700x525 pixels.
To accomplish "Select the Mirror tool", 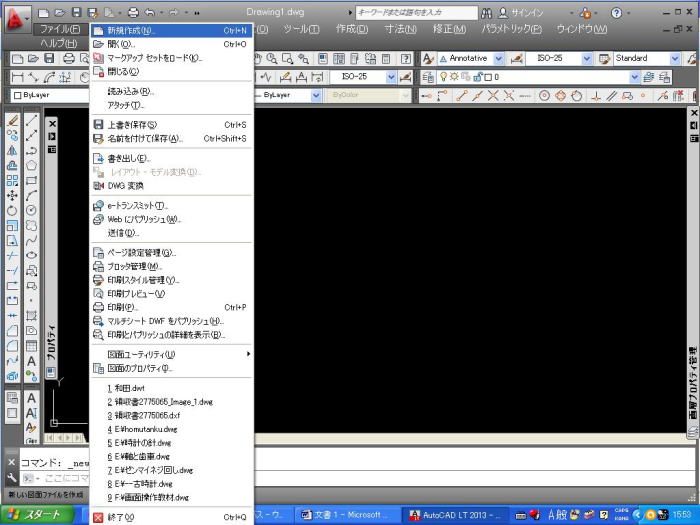I will [x=12, y=150].
